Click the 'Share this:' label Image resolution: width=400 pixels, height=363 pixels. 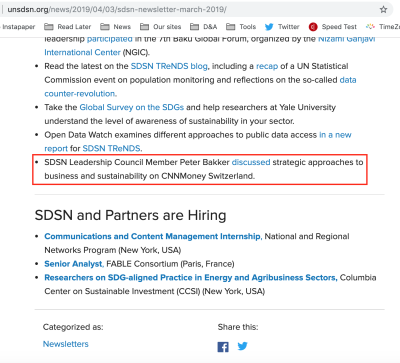pos(238,327)
